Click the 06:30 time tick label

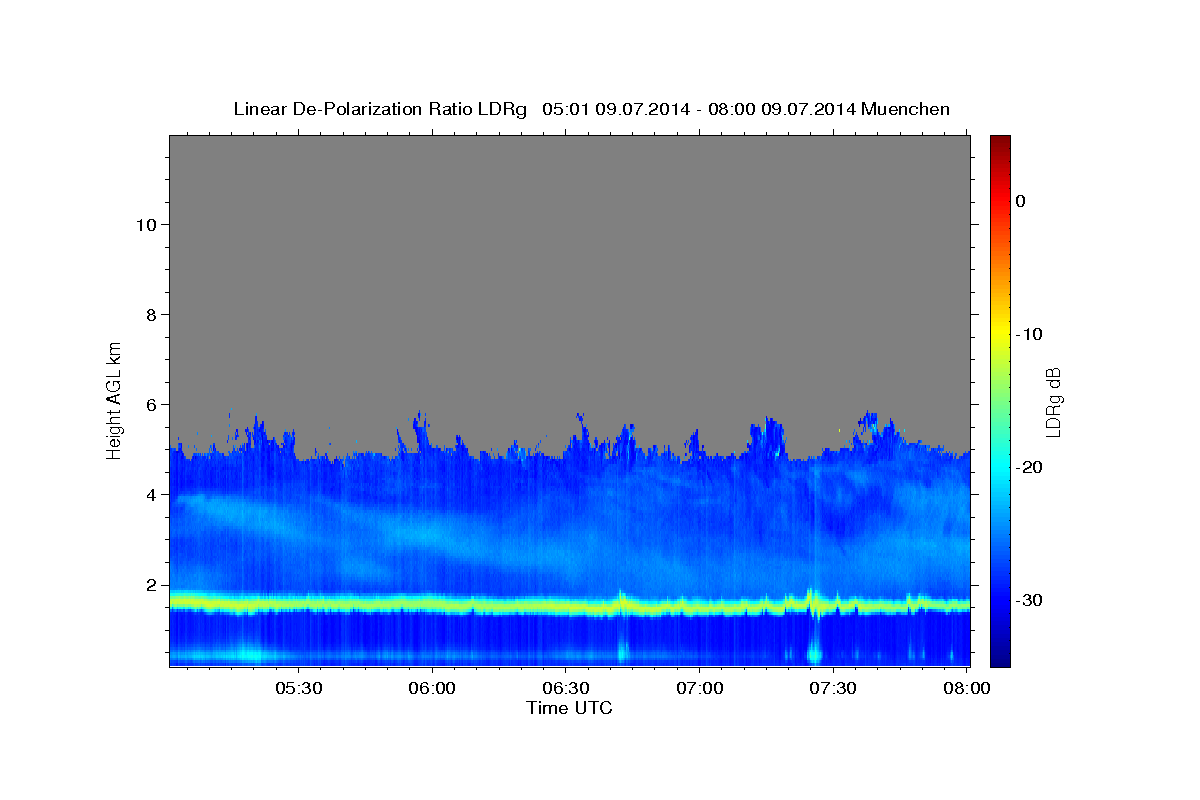click(565, 689)
